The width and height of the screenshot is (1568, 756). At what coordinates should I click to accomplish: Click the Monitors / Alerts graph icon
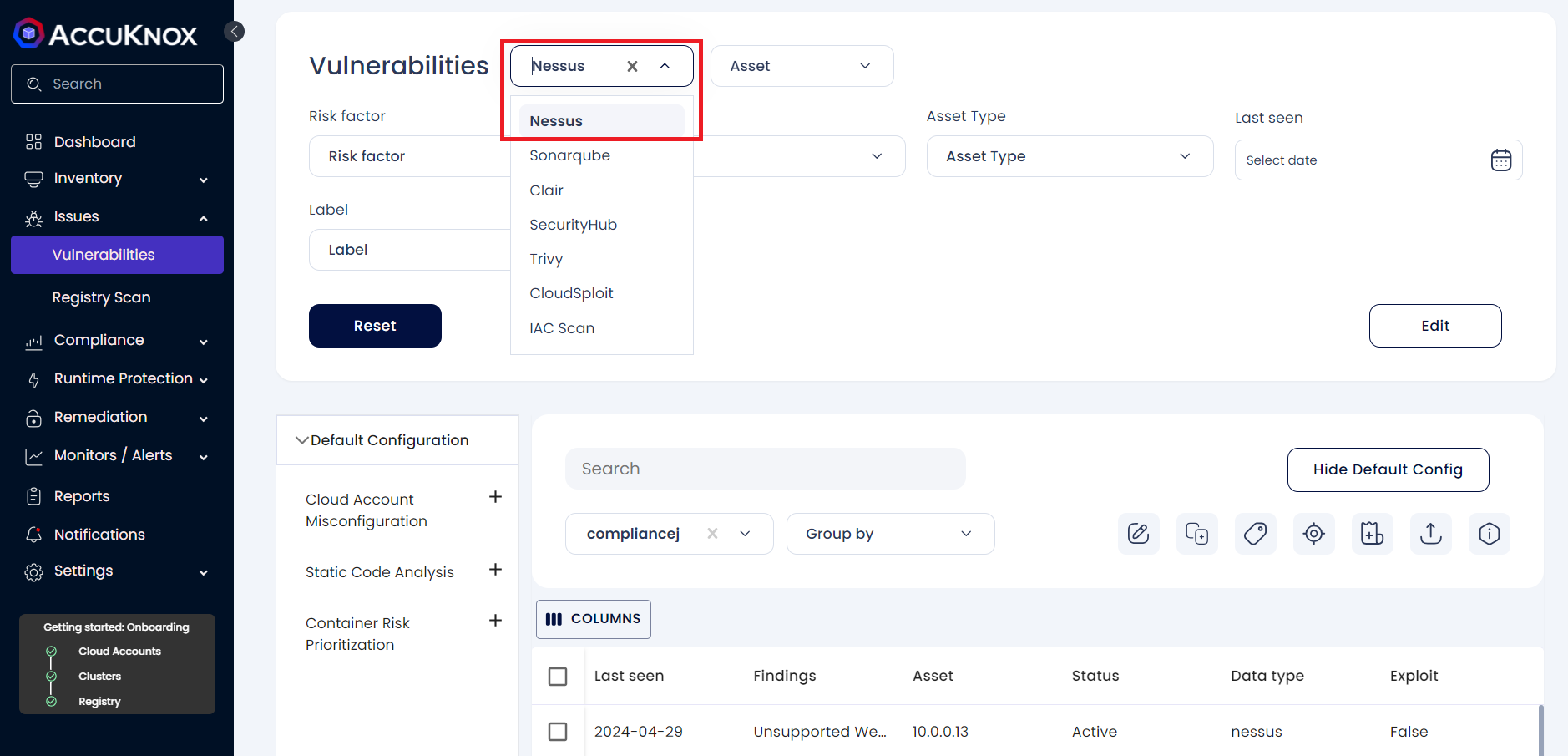click(33, 456)
